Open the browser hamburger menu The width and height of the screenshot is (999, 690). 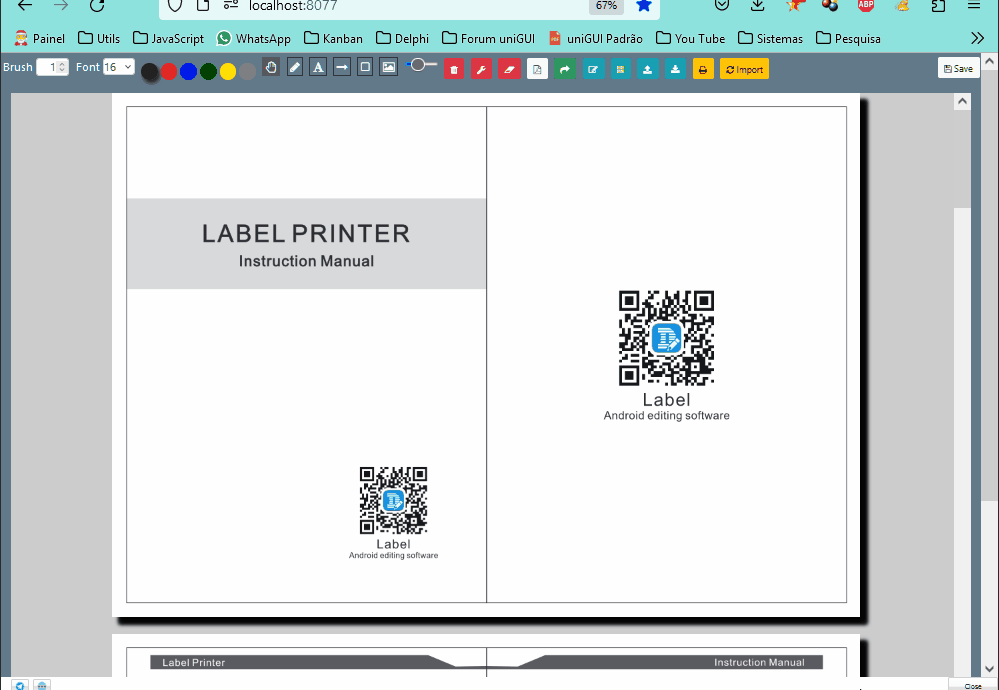(x=974, y=6)
